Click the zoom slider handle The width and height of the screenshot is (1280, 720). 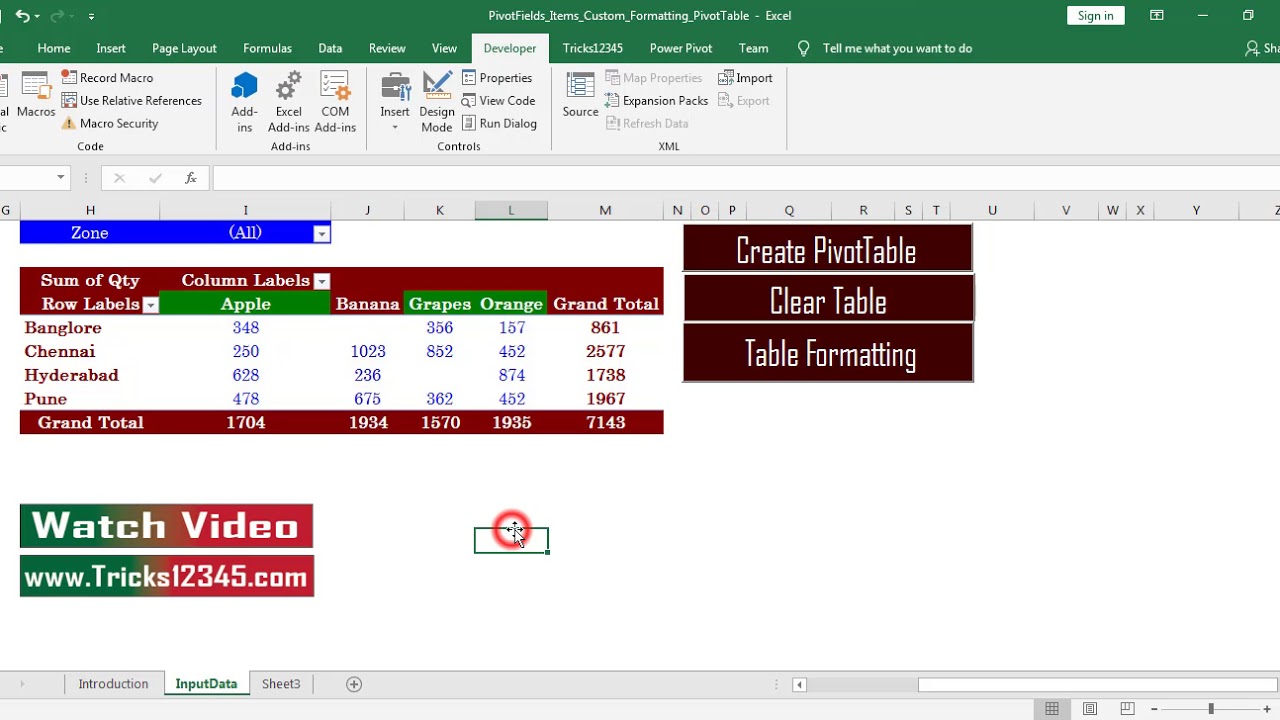[1210, 709]
